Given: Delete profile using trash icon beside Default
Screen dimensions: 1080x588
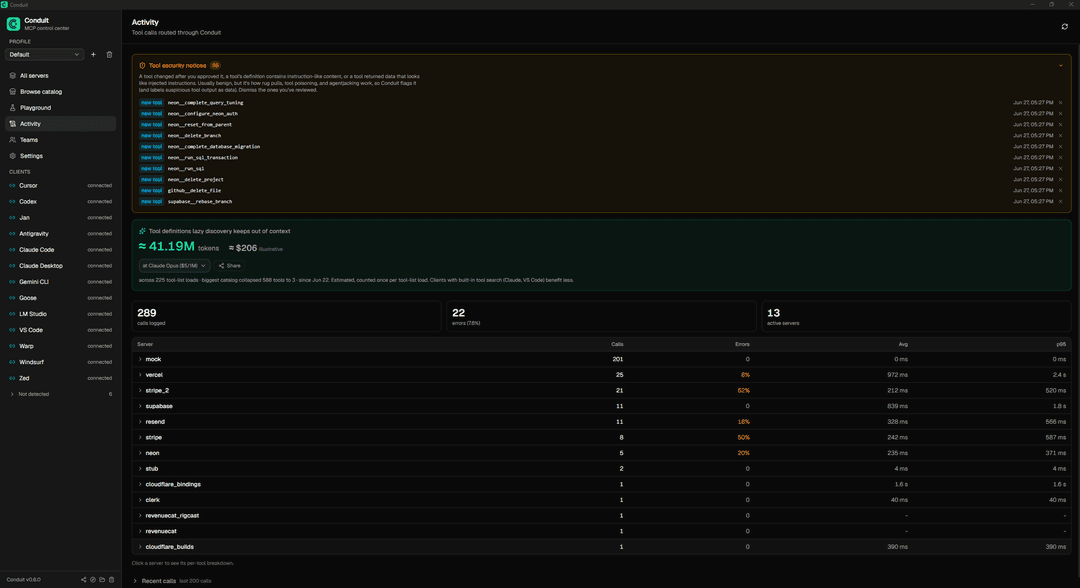Looking at the screenshot, I should [x=110, y=54].
